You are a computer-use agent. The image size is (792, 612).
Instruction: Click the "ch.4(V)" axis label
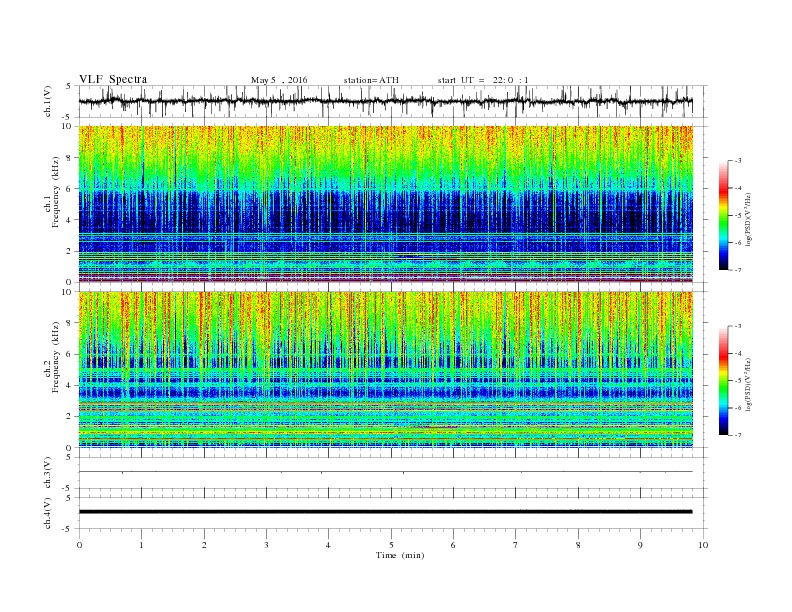coord(47,513)
